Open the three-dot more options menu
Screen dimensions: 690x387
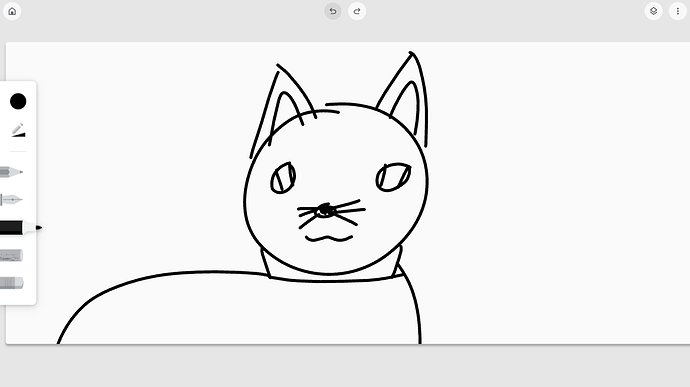pos(678,11)
